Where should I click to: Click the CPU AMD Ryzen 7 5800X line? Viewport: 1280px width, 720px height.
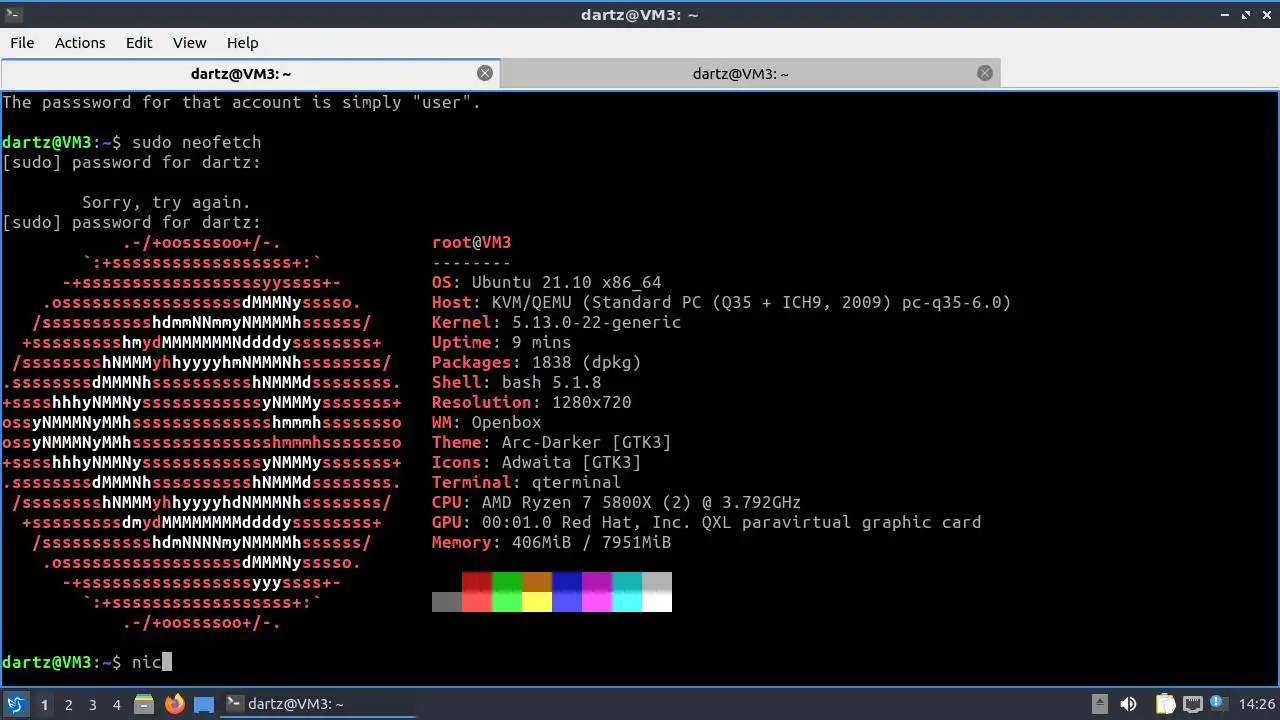click(617, 502)
